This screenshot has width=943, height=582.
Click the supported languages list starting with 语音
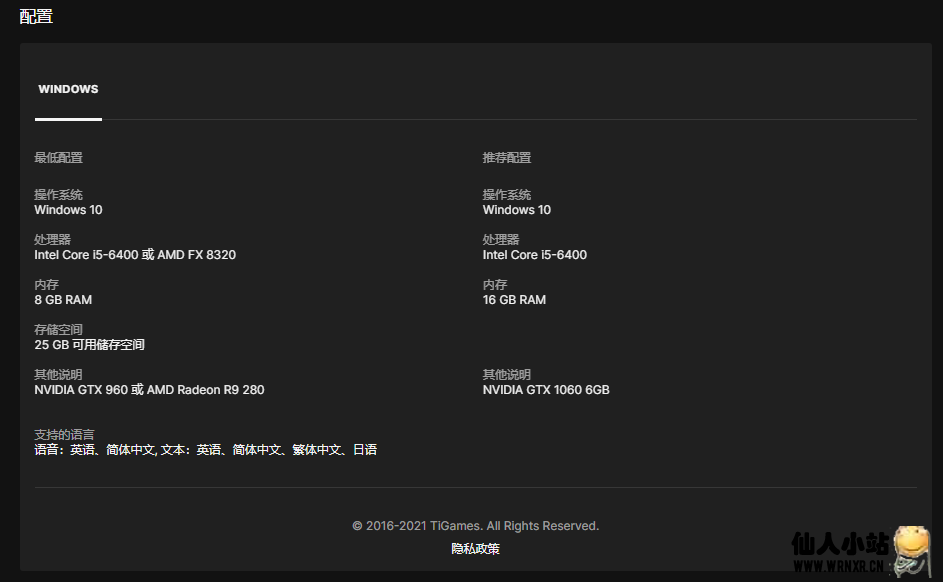(x=205, y=450)
